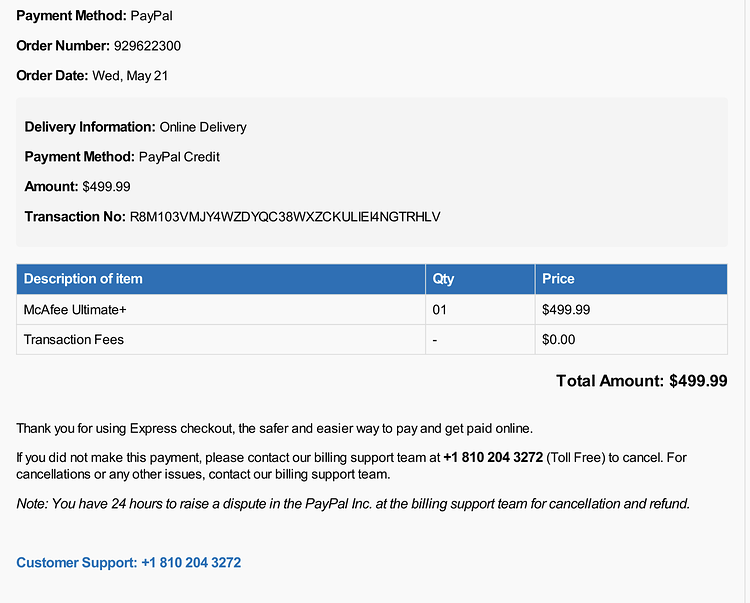Click the Transaction No code value

click(285, 217)
